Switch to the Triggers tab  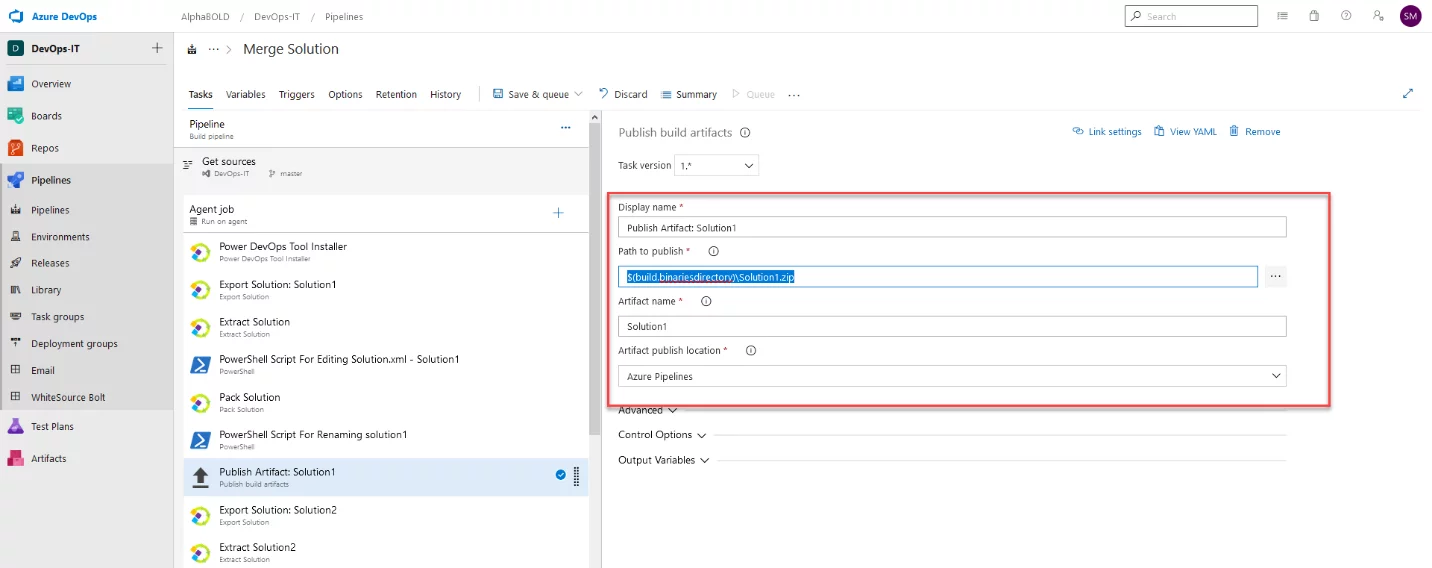(296, 95)
